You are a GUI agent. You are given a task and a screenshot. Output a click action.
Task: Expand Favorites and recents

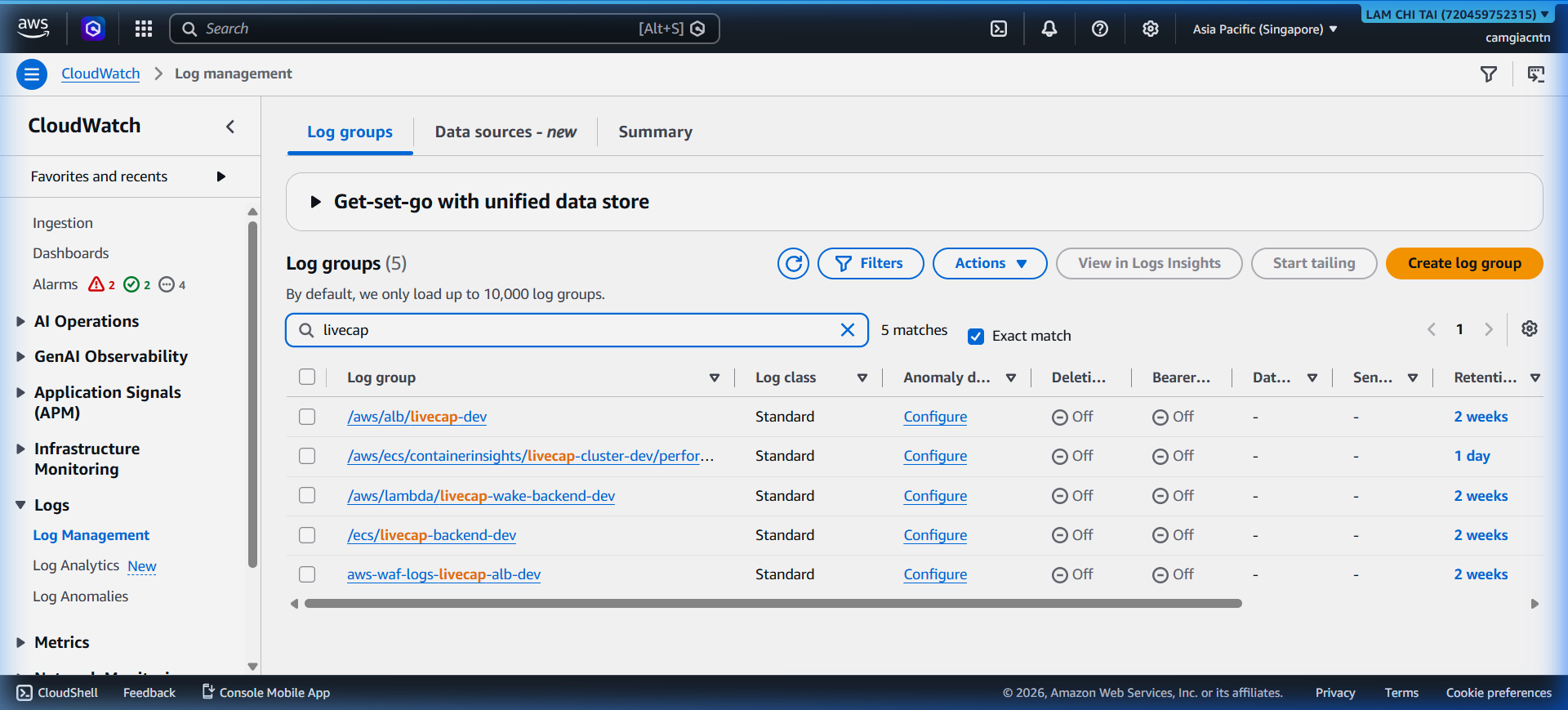click(220, 176)
